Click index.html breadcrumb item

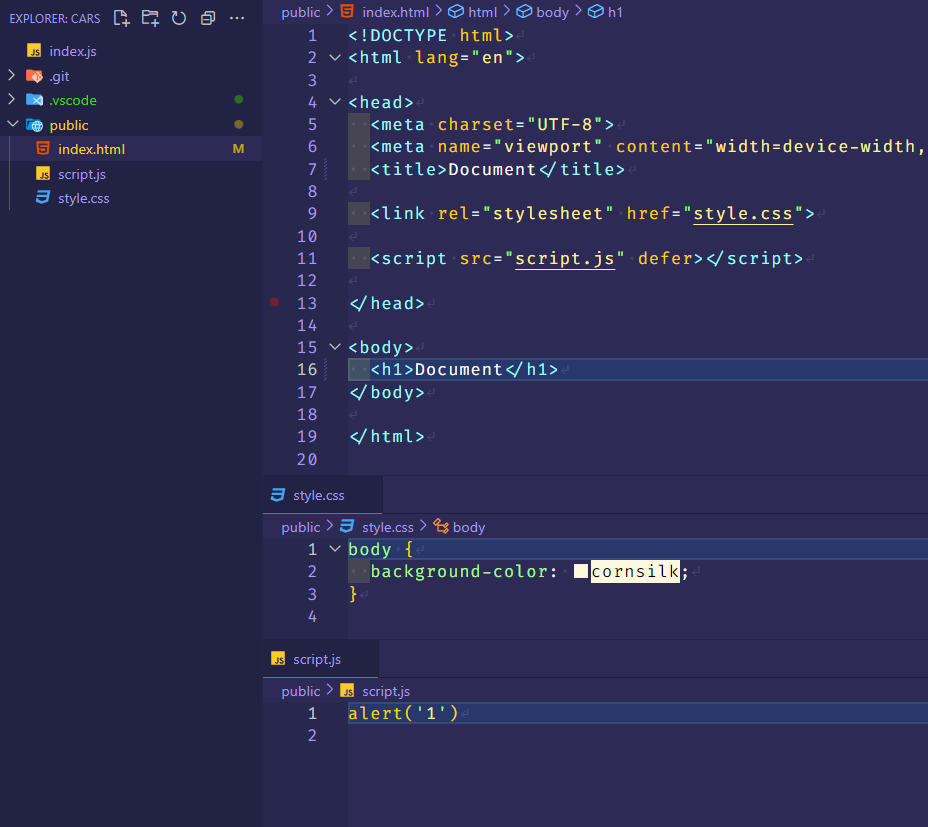pos(395,12)
